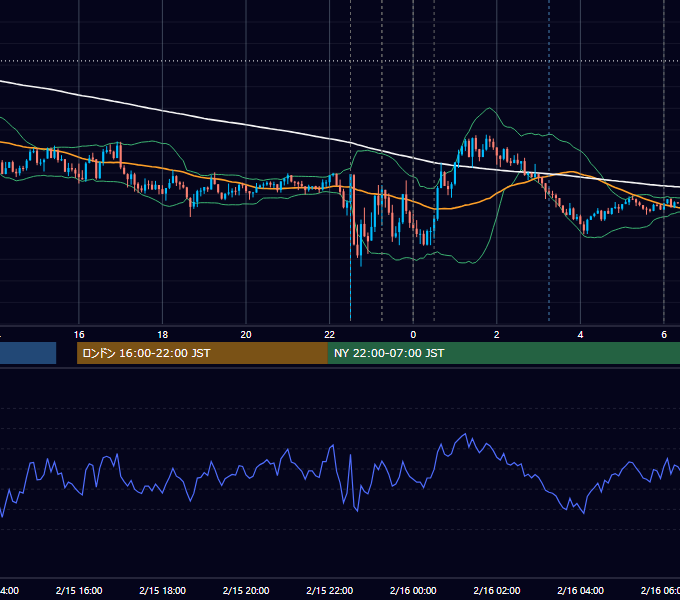The height and width of the screenshot is (600, 680).
Task: Click the 18 hour axis label
Action: 163,335
